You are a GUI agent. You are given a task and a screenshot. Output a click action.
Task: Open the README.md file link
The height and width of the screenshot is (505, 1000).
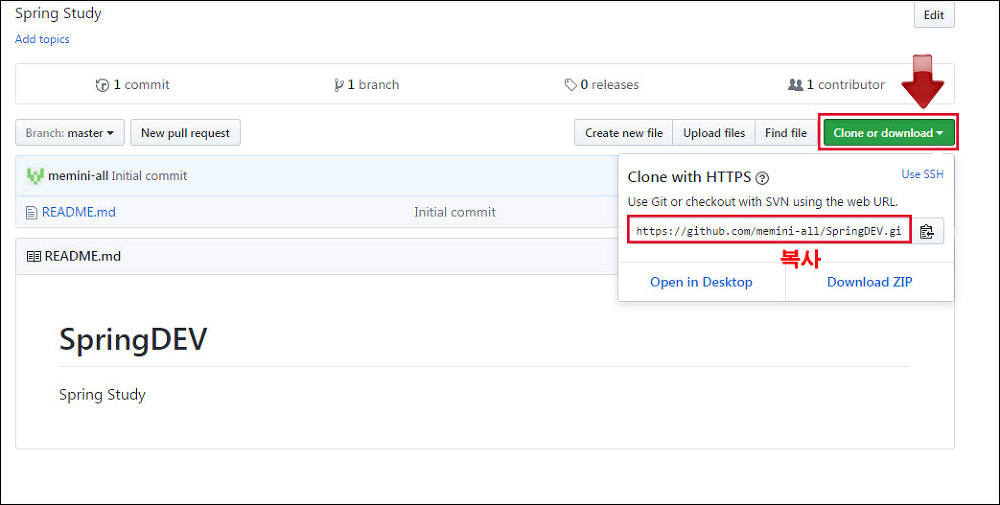pyautogui.click(x=78, y=212)
